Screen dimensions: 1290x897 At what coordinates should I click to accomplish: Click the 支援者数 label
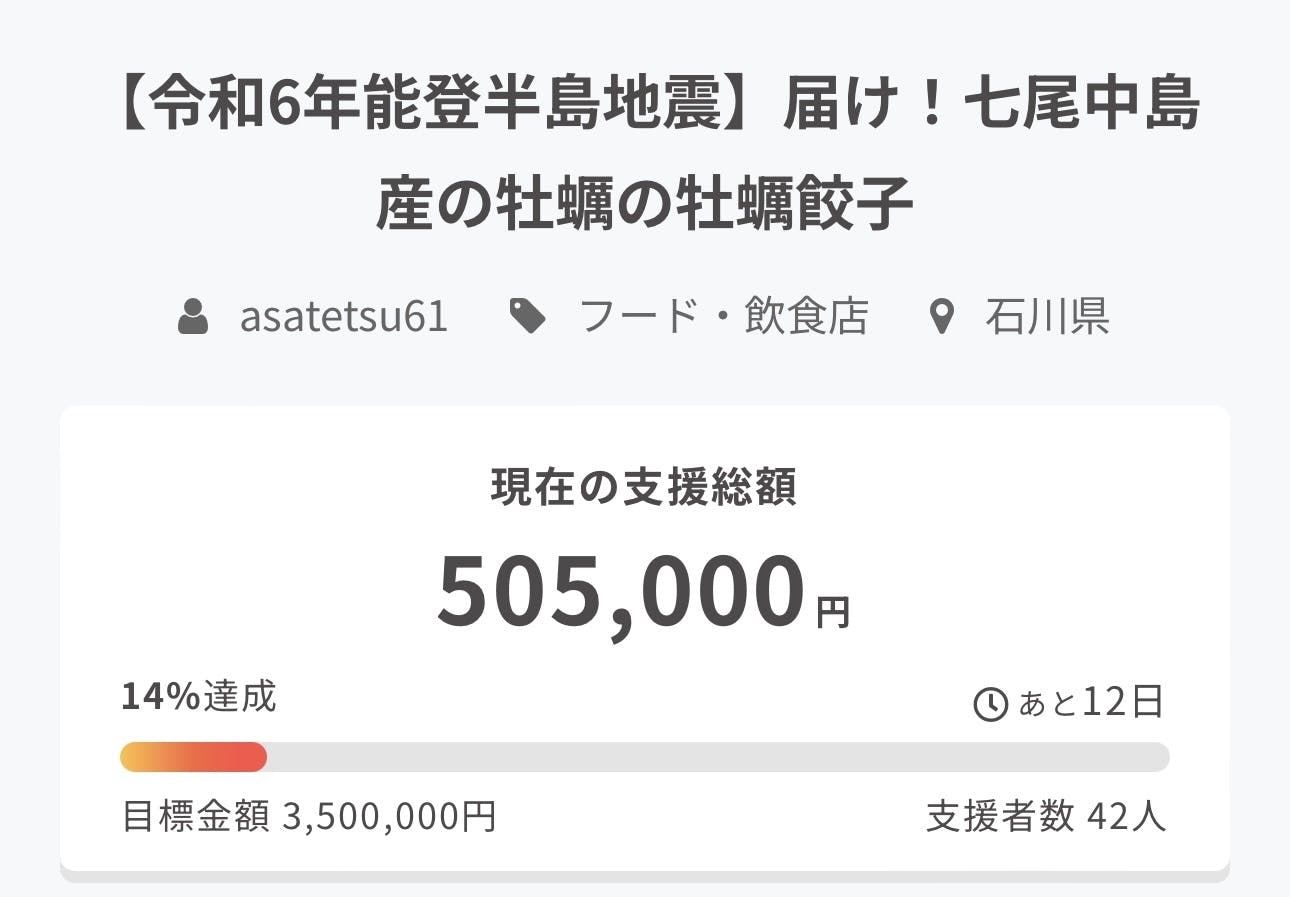pyautogui.click(x=1000, y=817)
